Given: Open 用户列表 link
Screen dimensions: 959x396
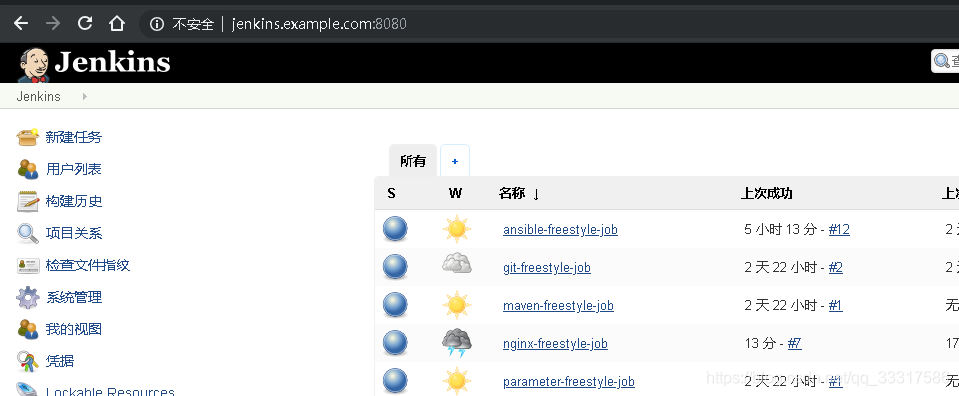Looking at the screenshot, I should 74,169.
